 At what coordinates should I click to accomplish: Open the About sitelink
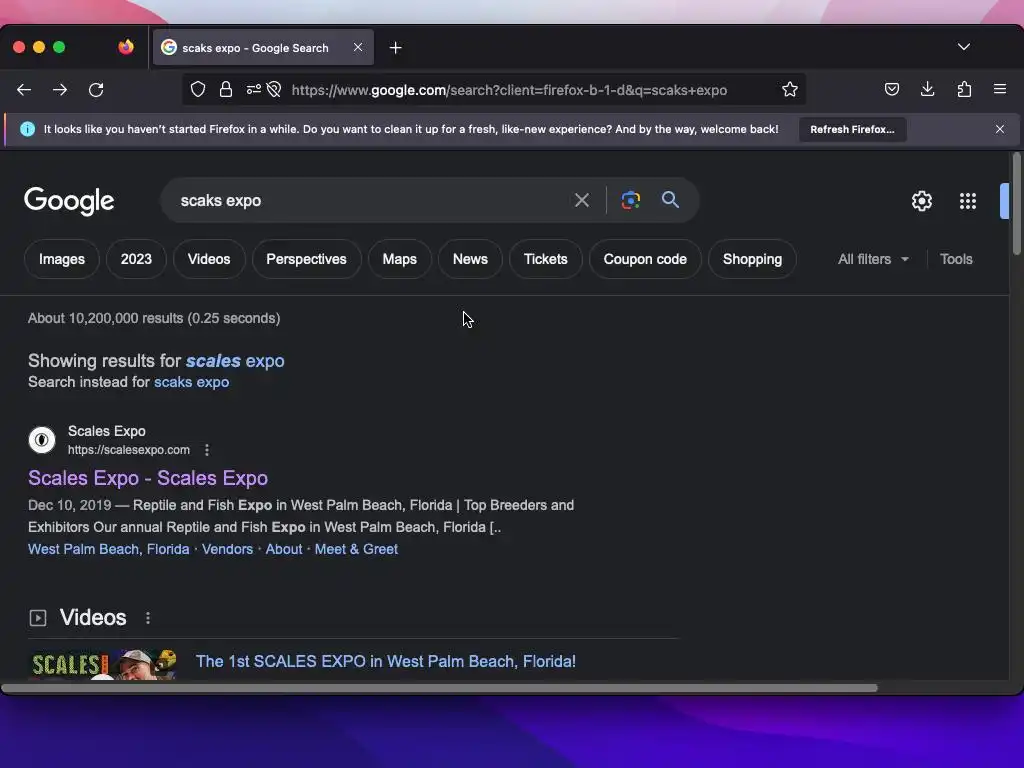pos(283,549)
